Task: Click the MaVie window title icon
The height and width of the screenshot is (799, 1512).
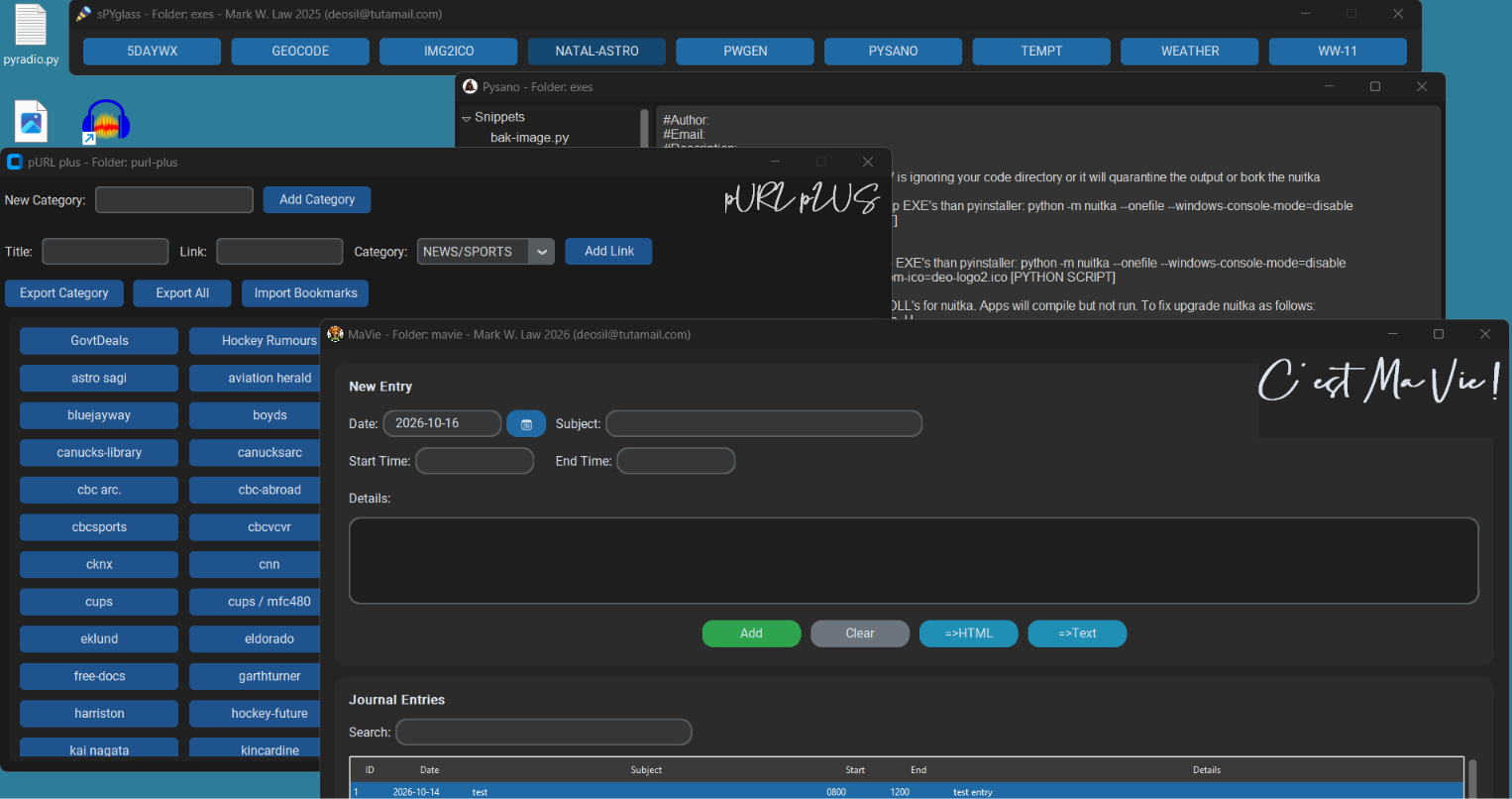Action: (335, 334)
